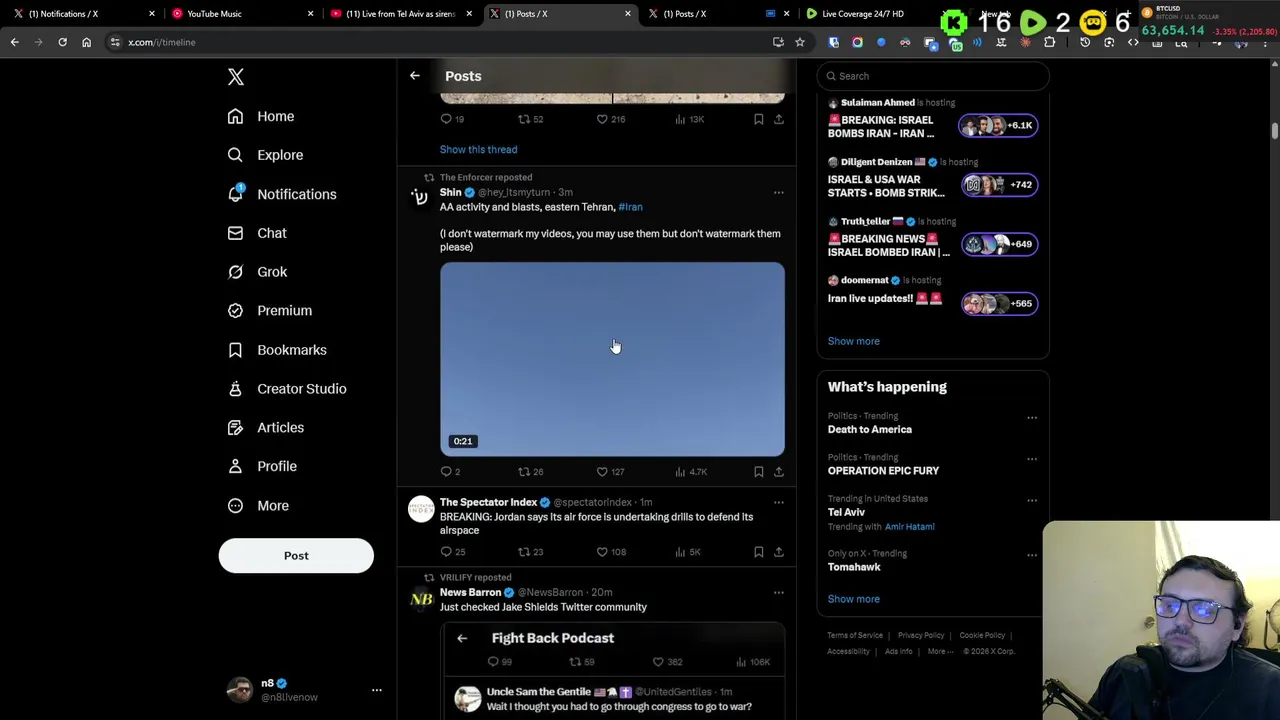The image size is (1280, 720).
Task: Open Premium from sidebar
Action: (269, 311)
